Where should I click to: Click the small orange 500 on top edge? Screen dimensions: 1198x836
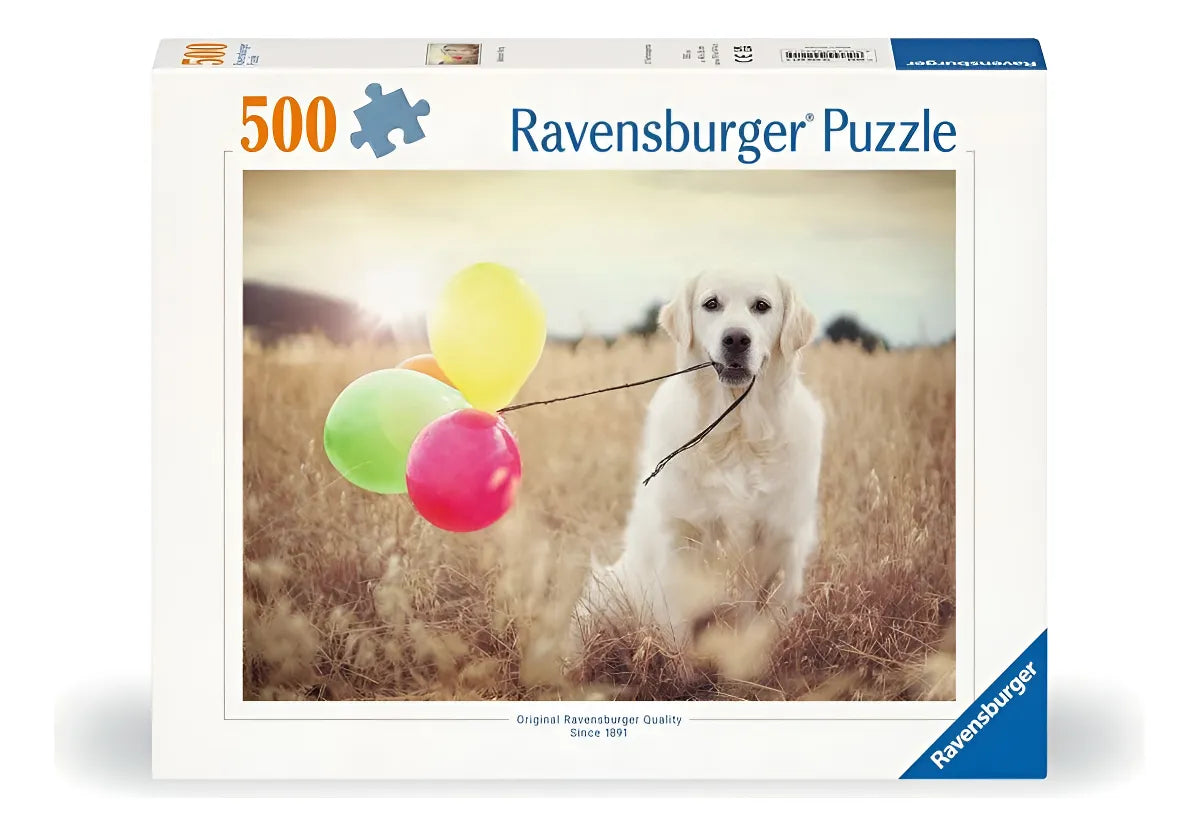point(204,54)
